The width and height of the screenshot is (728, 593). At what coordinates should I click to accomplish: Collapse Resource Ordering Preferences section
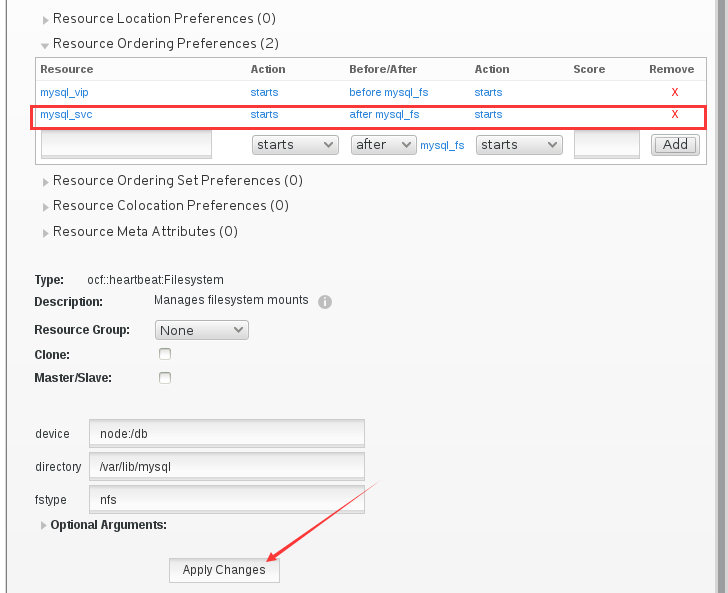45,46
